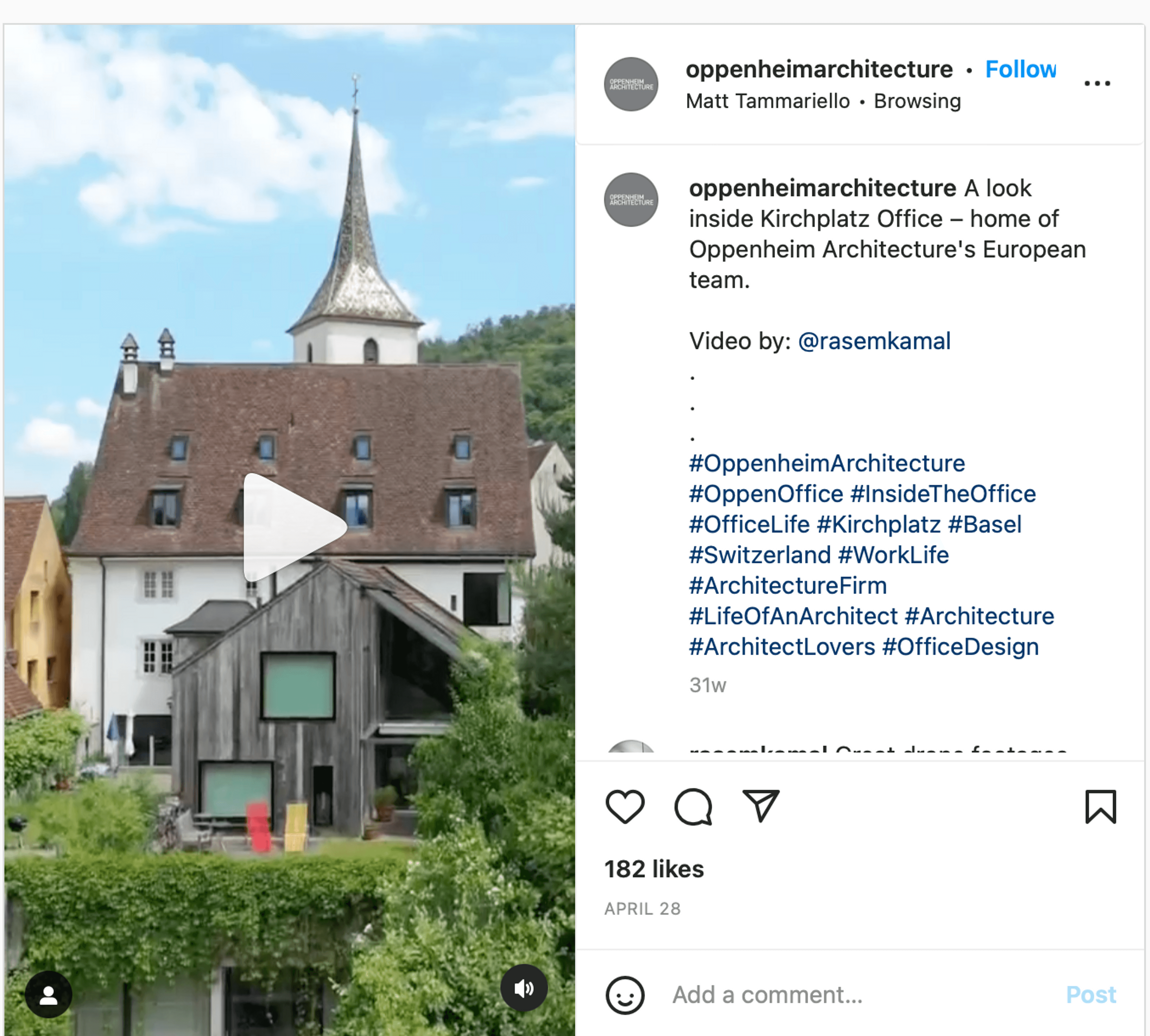1150x1036 pixels.
Task: Open the #Basel hashtag
Action: pos(984,525)
